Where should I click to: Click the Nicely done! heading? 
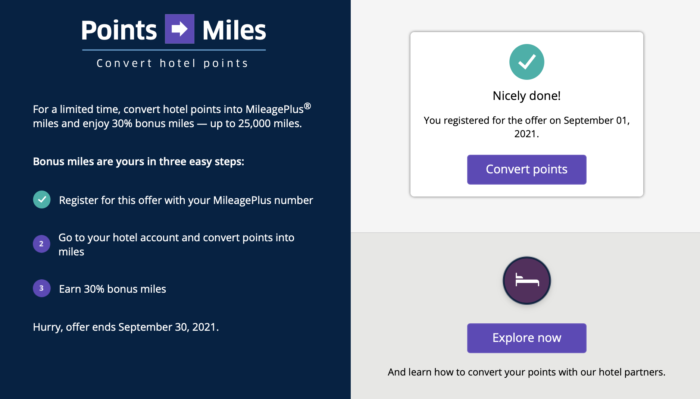point(526,96)
